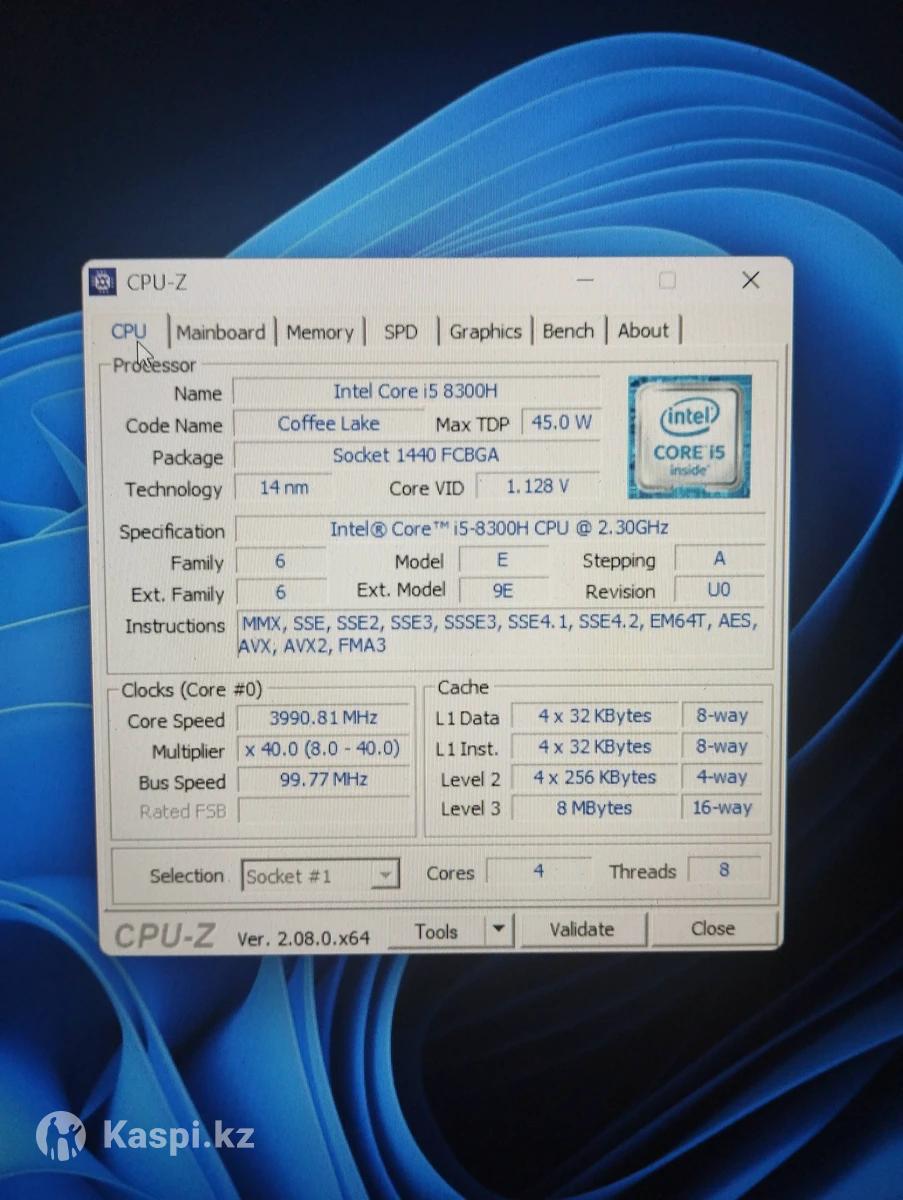
Task: Show the About tab
Action: 643,331
